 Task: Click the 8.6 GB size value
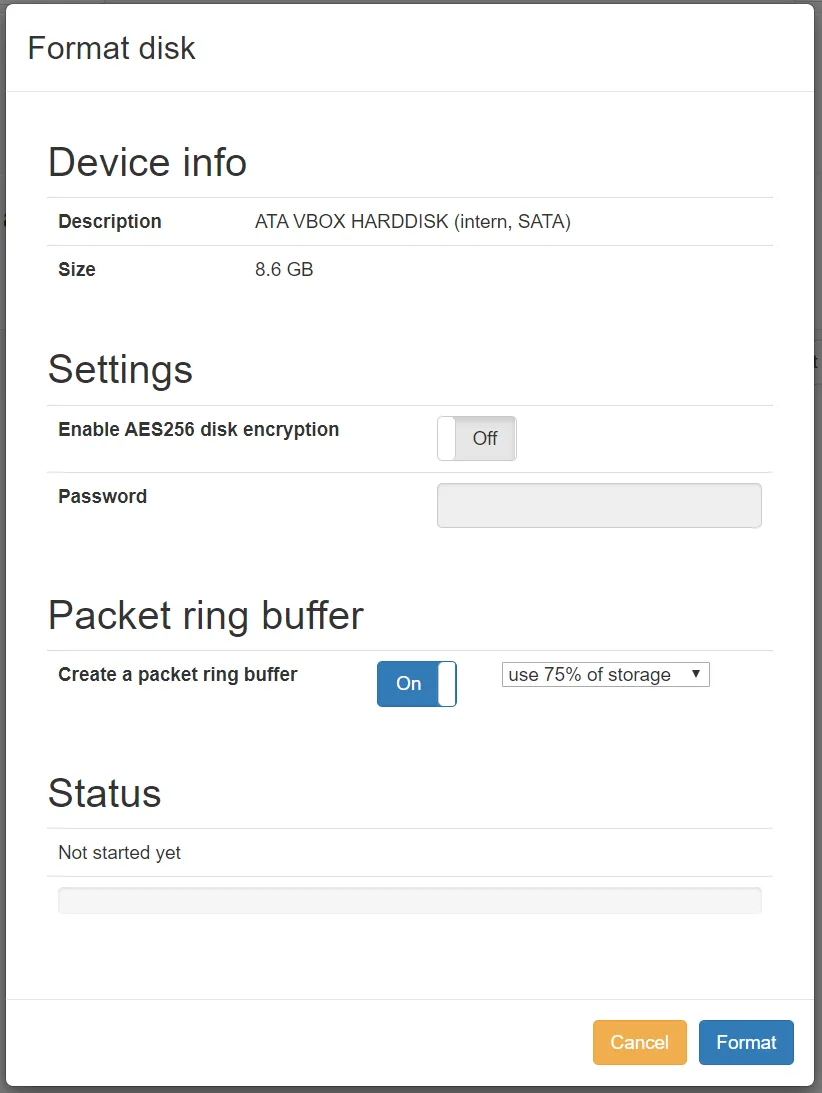click(x=284, y=270)
